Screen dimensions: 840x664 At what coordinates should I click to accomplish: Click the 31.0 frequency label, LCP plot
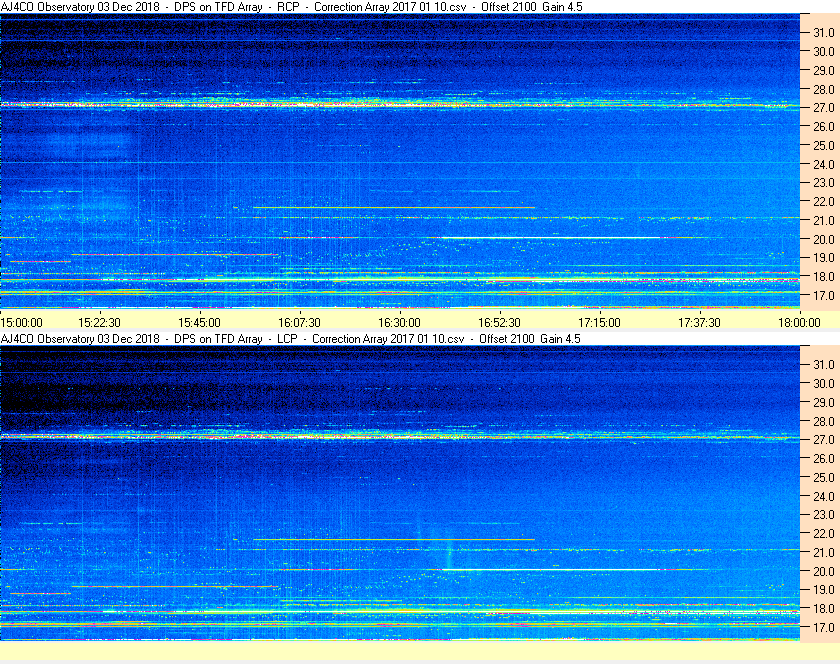(x=824, y=364)
